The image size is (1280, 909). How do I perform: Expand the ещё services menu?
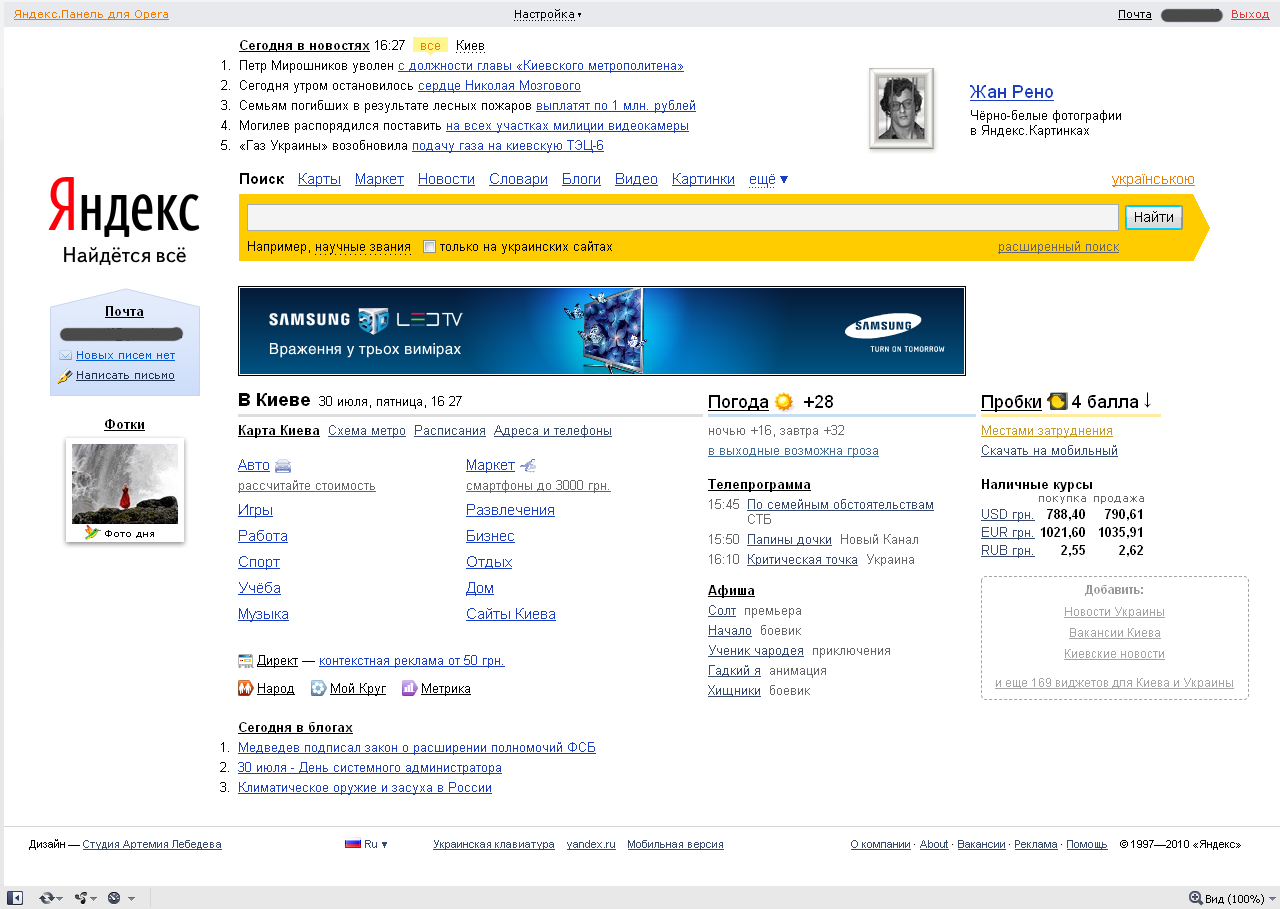(768, 179)
